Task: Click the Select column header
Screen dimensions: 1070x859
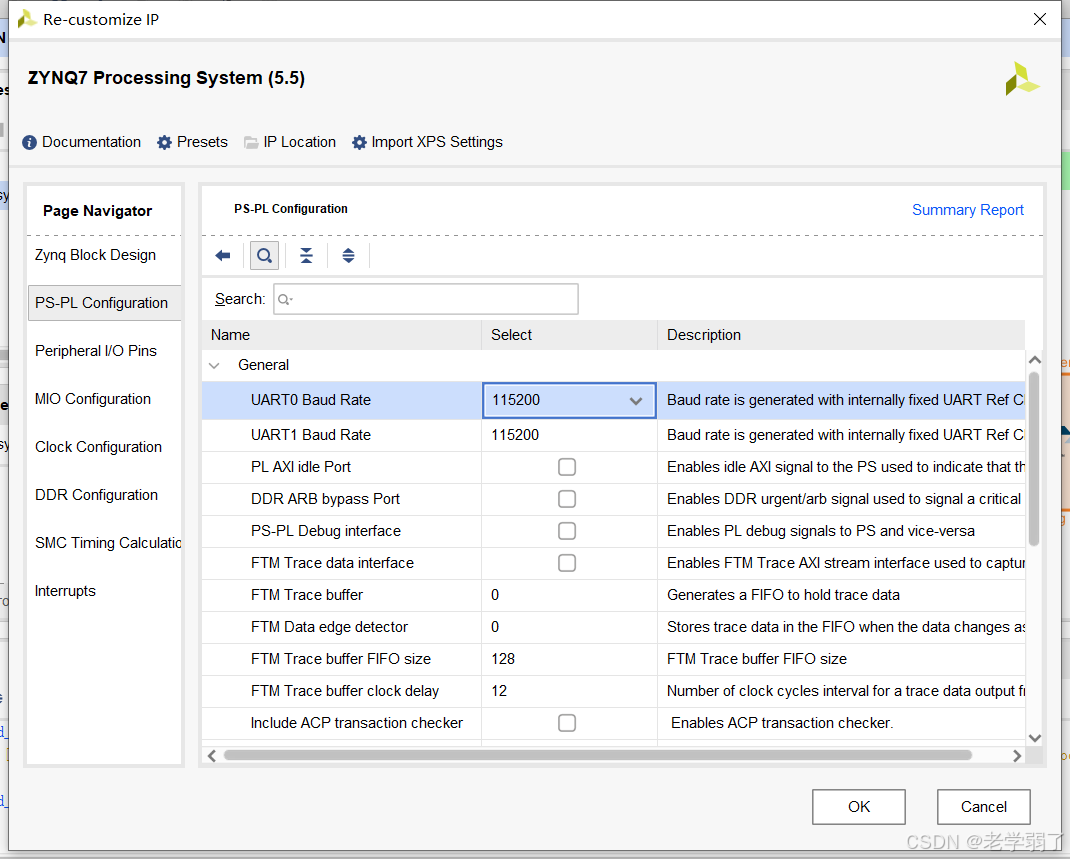Action: tap(569, 335)
